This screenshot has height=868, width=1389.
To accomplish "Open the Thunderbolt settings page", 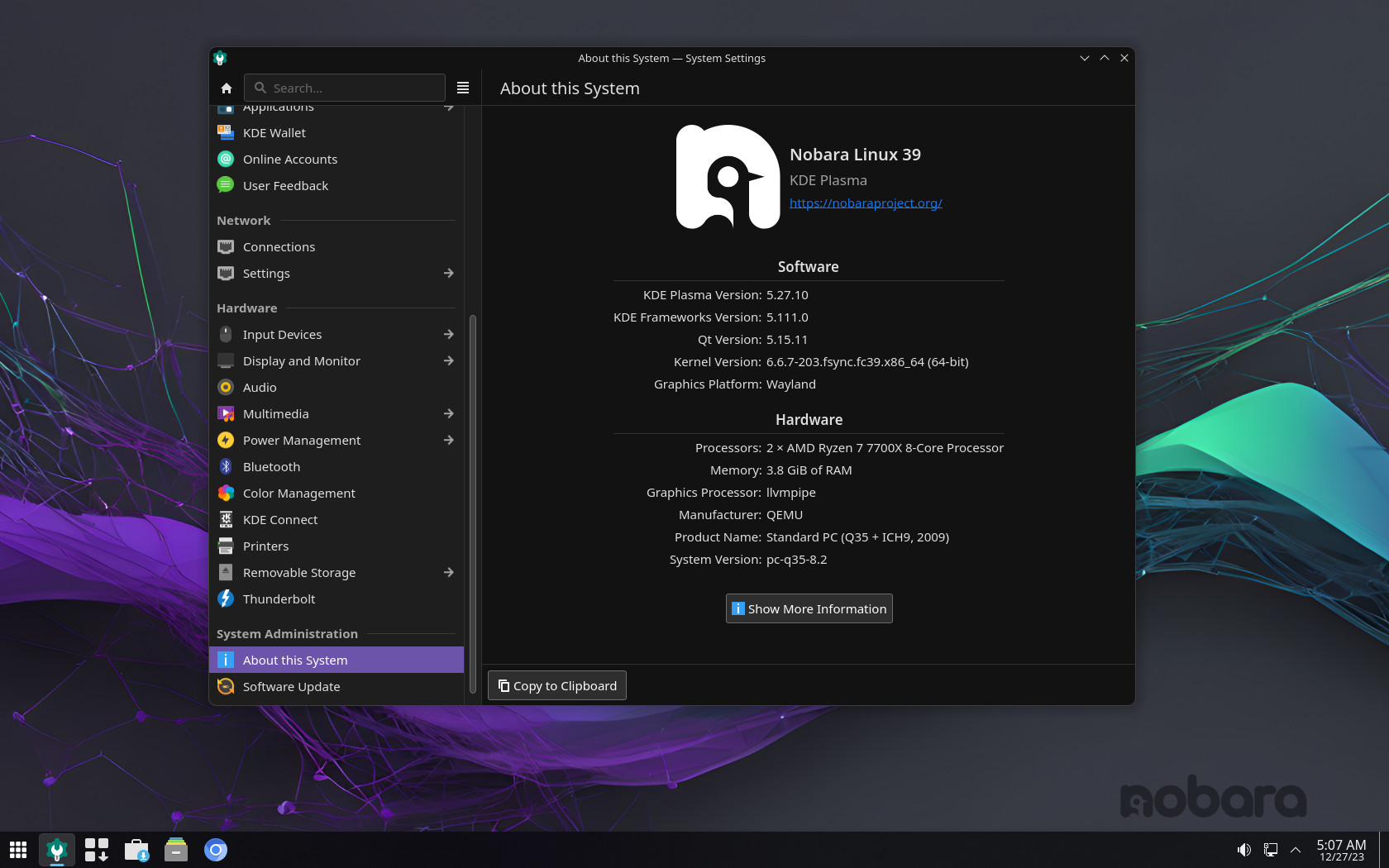I will (x=337, y=599).
